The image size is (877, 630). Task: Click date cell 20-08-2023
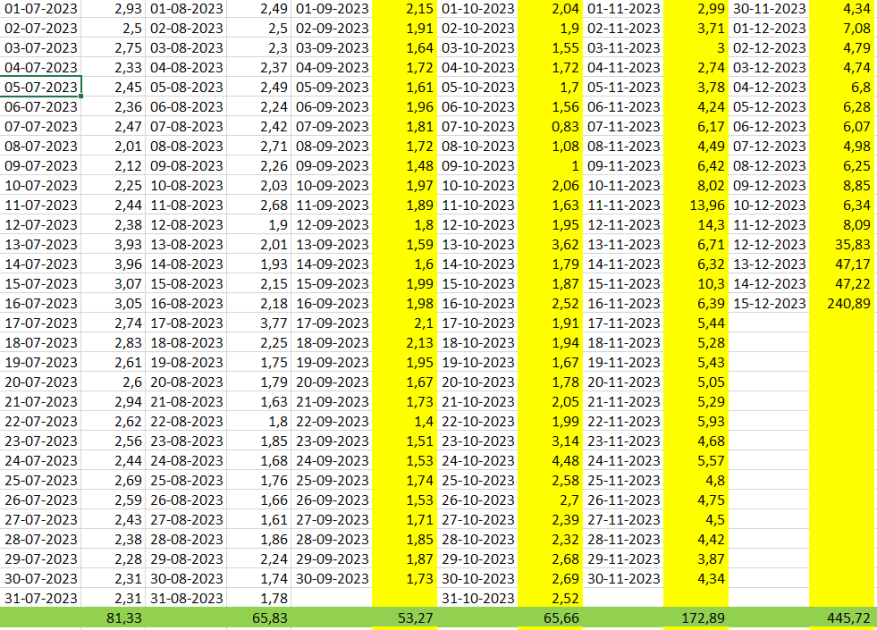click(187, 383)
